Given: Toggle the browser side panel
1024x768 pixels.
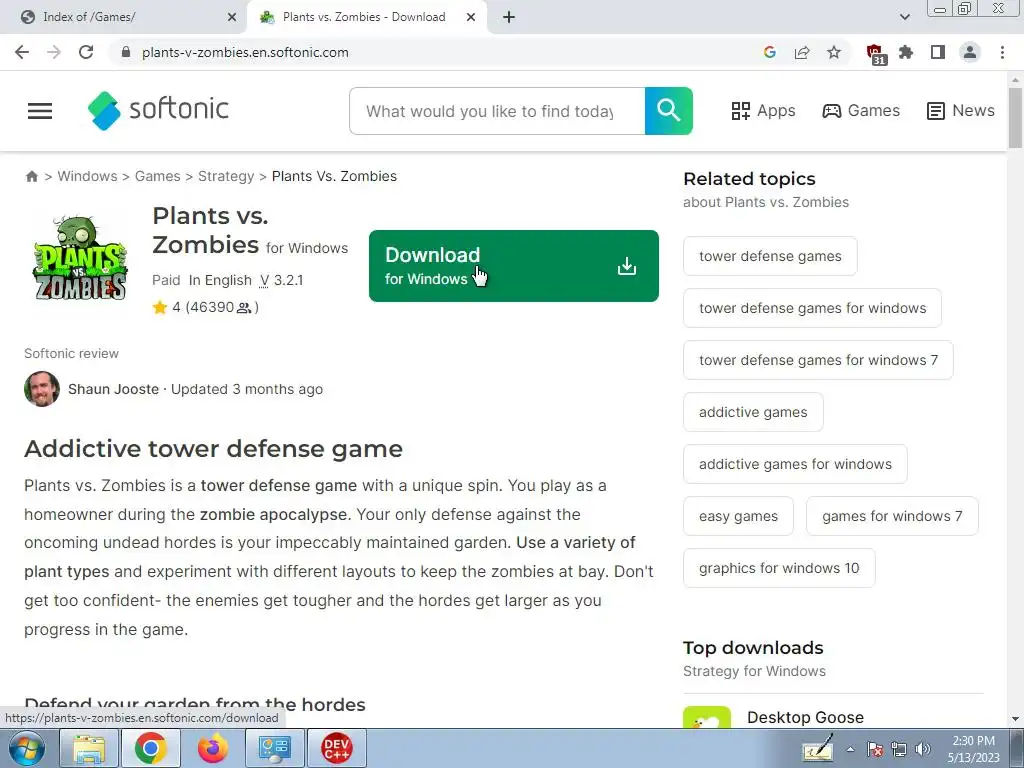Looking at the screenshot, I should click(x=938, y=52).
